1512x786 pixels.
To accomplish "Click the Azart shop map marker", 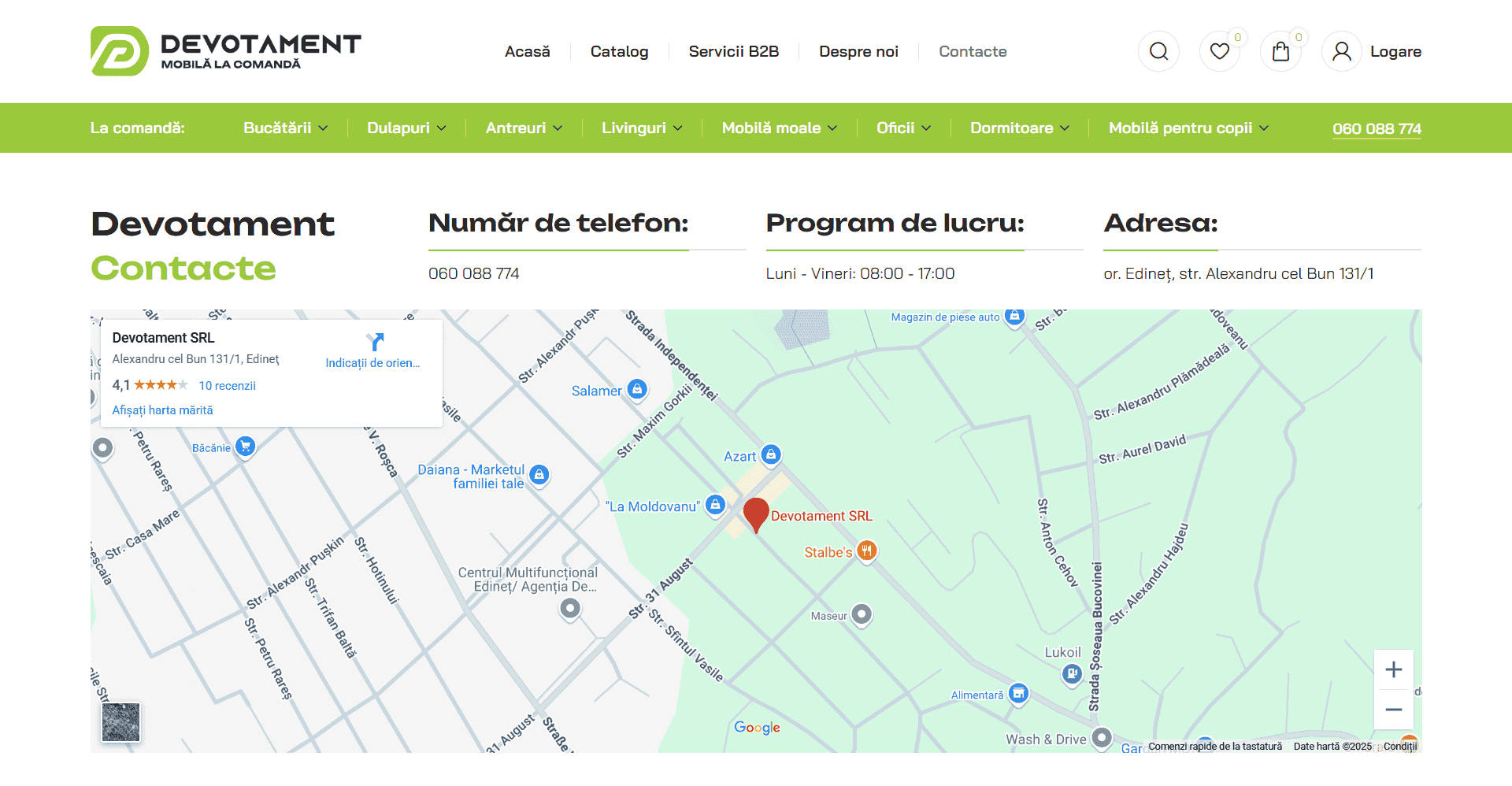I will point(771,455).
